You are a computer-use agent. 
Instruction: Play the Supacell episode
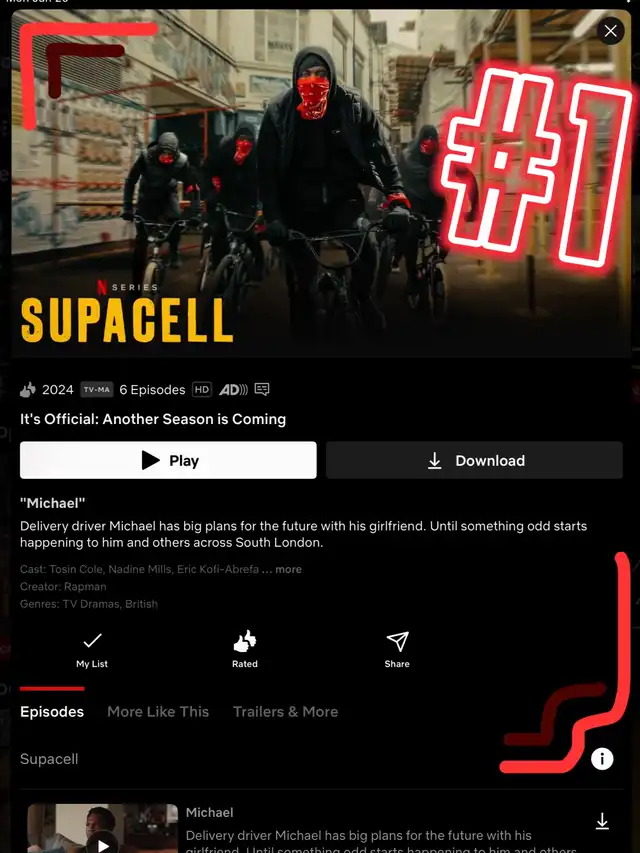168,460
